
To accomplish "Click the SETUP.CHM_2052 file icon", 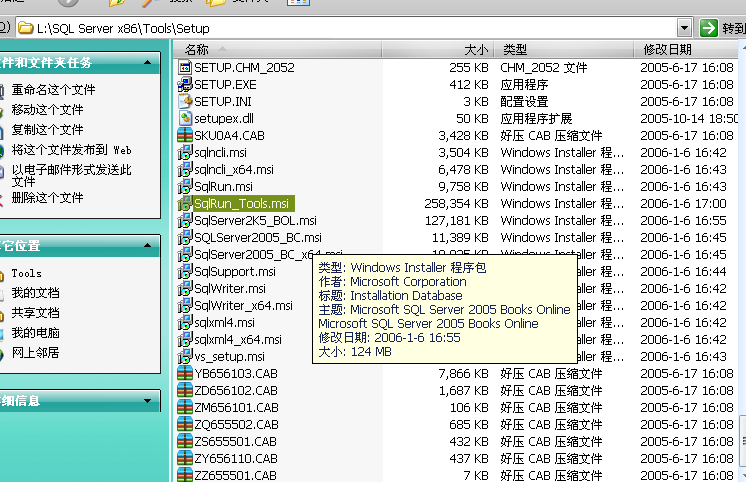I will (x=185, y=68).
